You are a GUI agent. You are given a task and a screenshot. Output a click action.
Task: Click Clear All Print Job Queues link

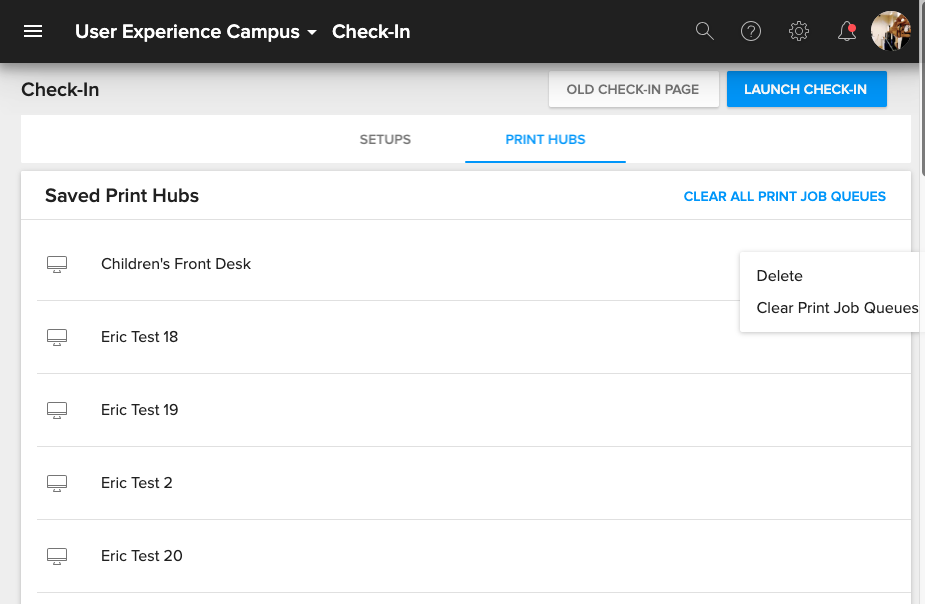click(785, 196)
